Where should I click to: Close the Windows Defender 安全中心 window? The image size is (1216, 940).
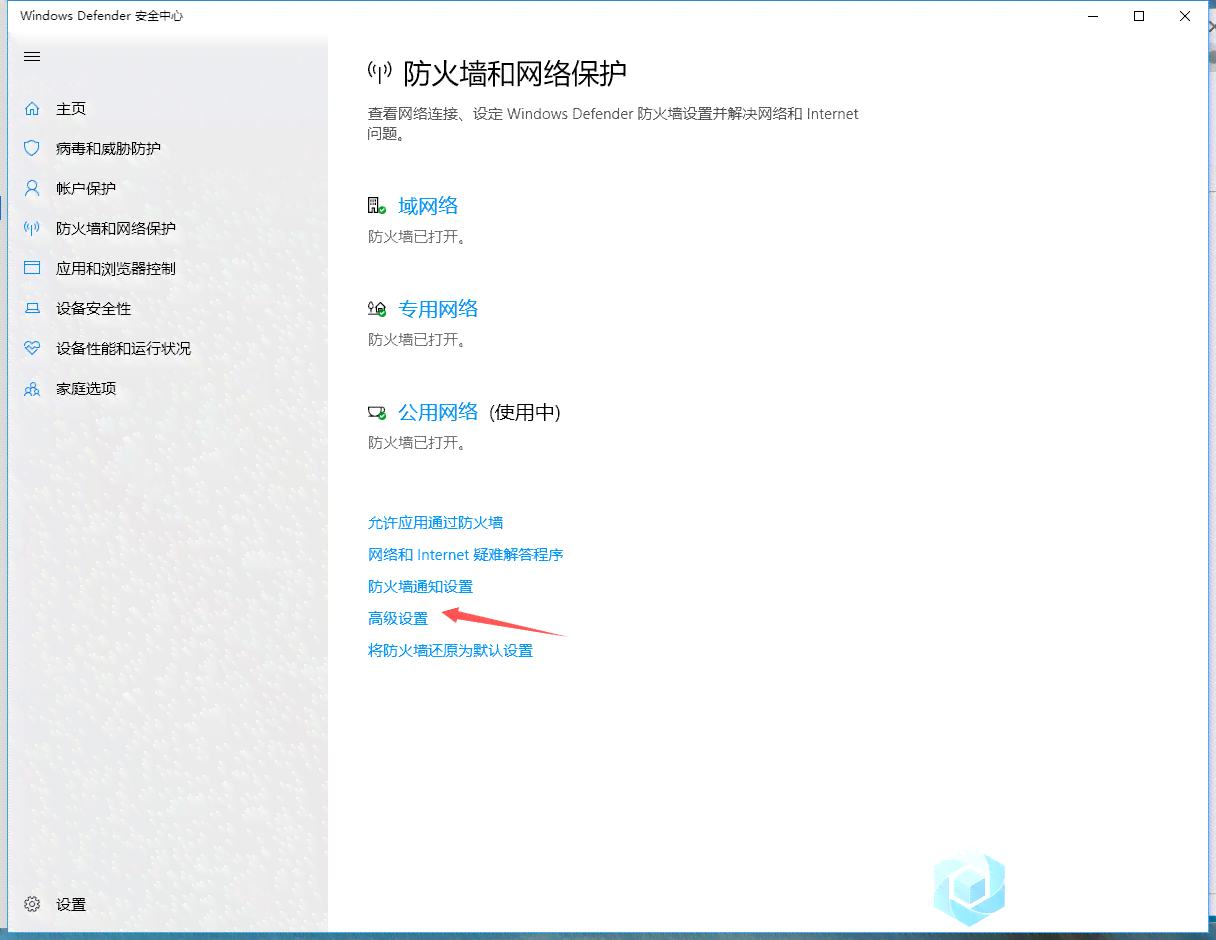pyautogui.click(x=1186, y=16)
